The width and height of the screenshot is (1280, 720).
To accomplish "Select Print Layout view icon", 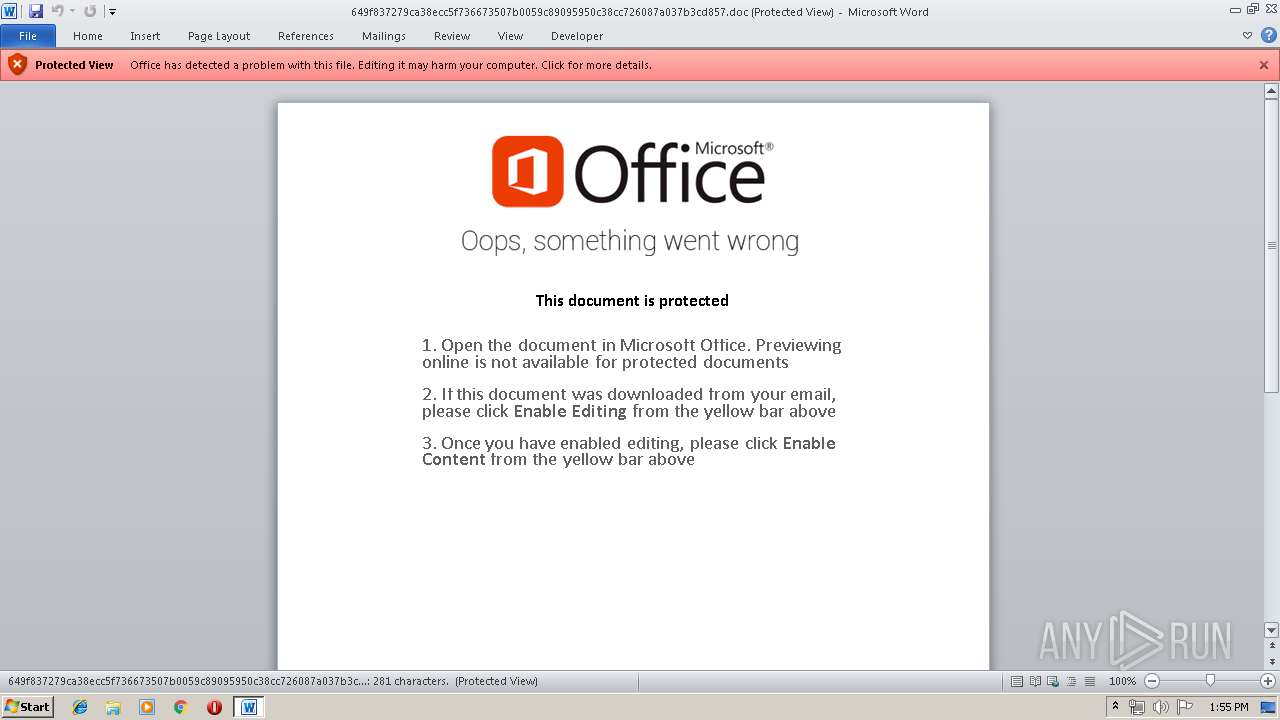I will [1017, 681].
